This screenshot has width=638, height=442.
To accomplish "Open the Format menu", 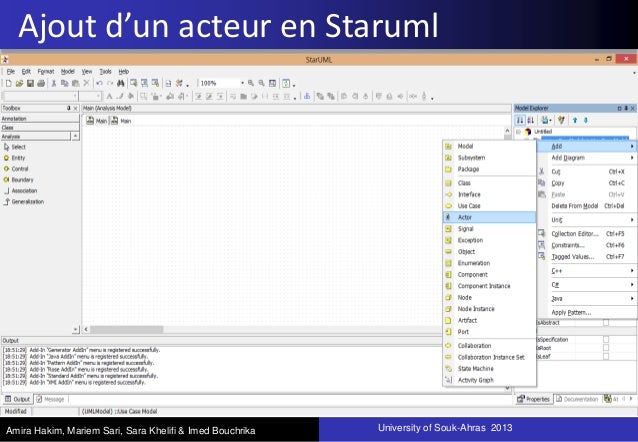I will pos(46,72).
